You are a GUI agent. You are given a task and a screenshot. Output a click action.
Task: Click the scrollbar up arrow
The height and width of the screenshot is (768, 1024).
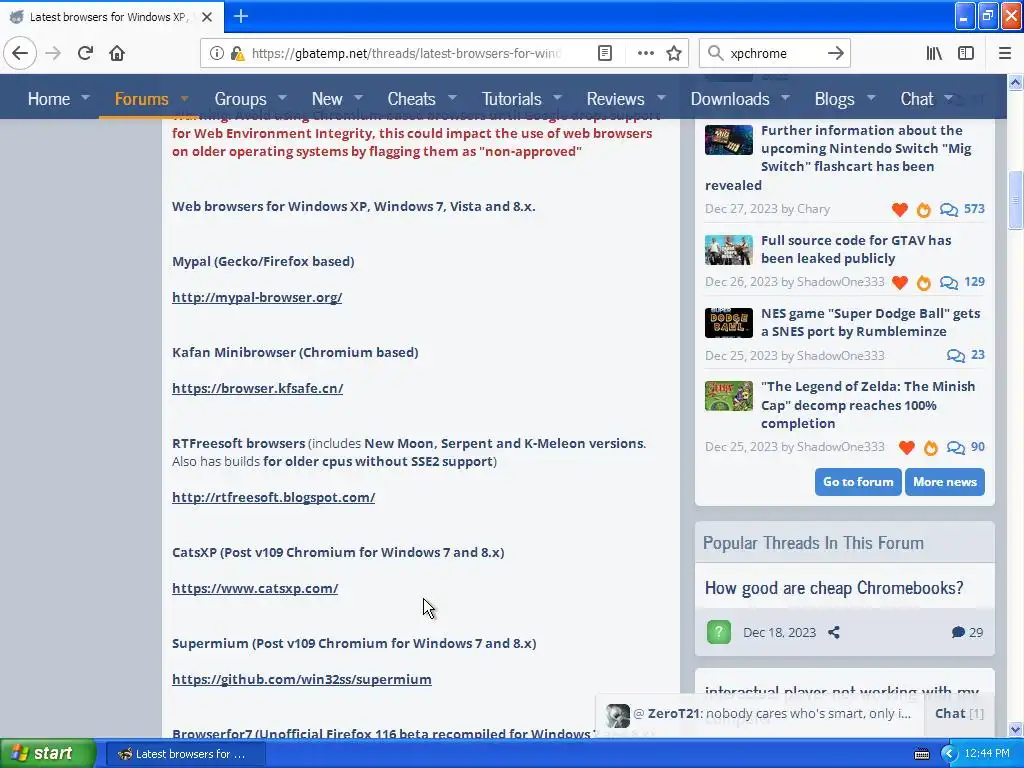(x=1016, y=82)
